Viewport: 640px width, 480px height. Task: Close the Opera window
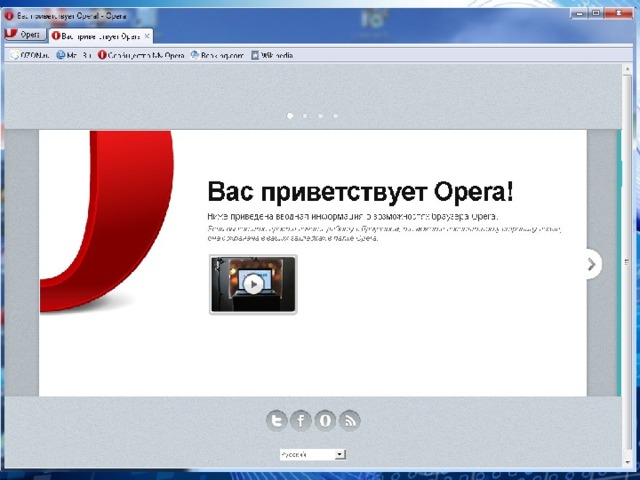[619, 14]
